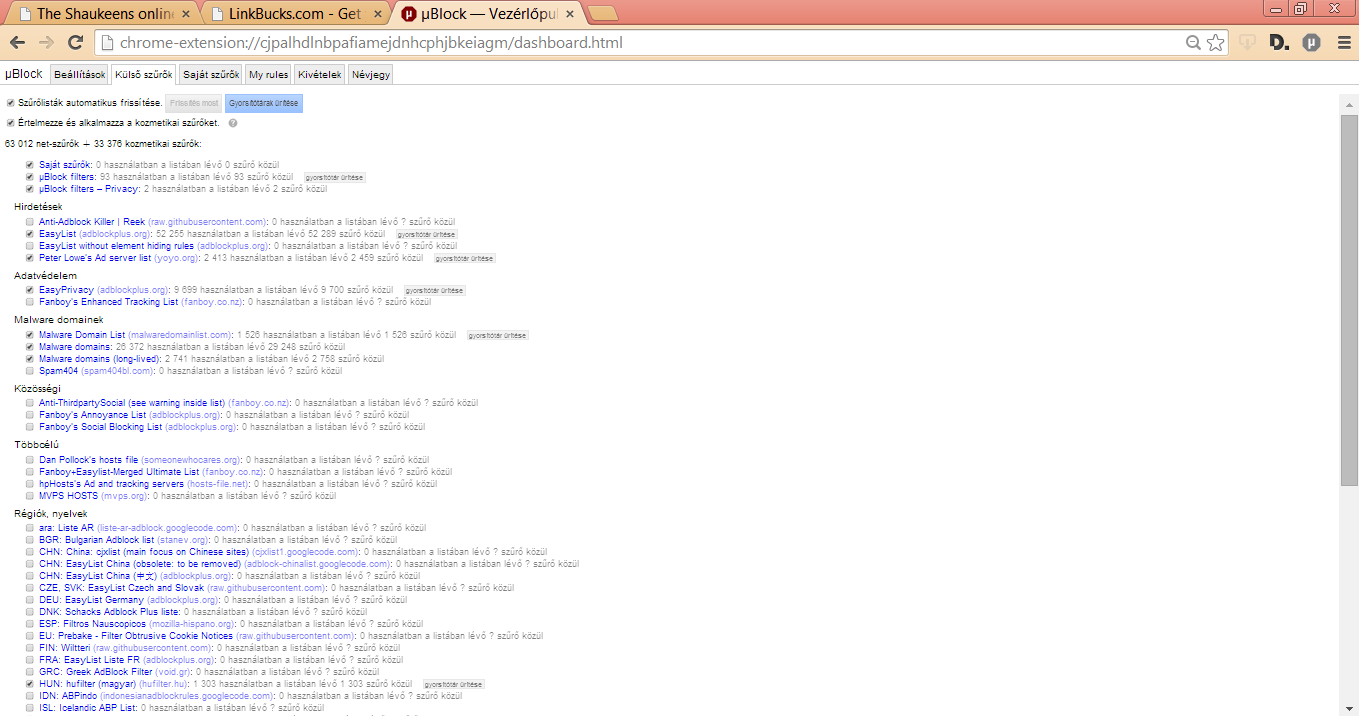Image resolution: width=1359 pixels, height=716 pixels.
Task: Close the LinkBucks.com tab
Action: (377, 14)
